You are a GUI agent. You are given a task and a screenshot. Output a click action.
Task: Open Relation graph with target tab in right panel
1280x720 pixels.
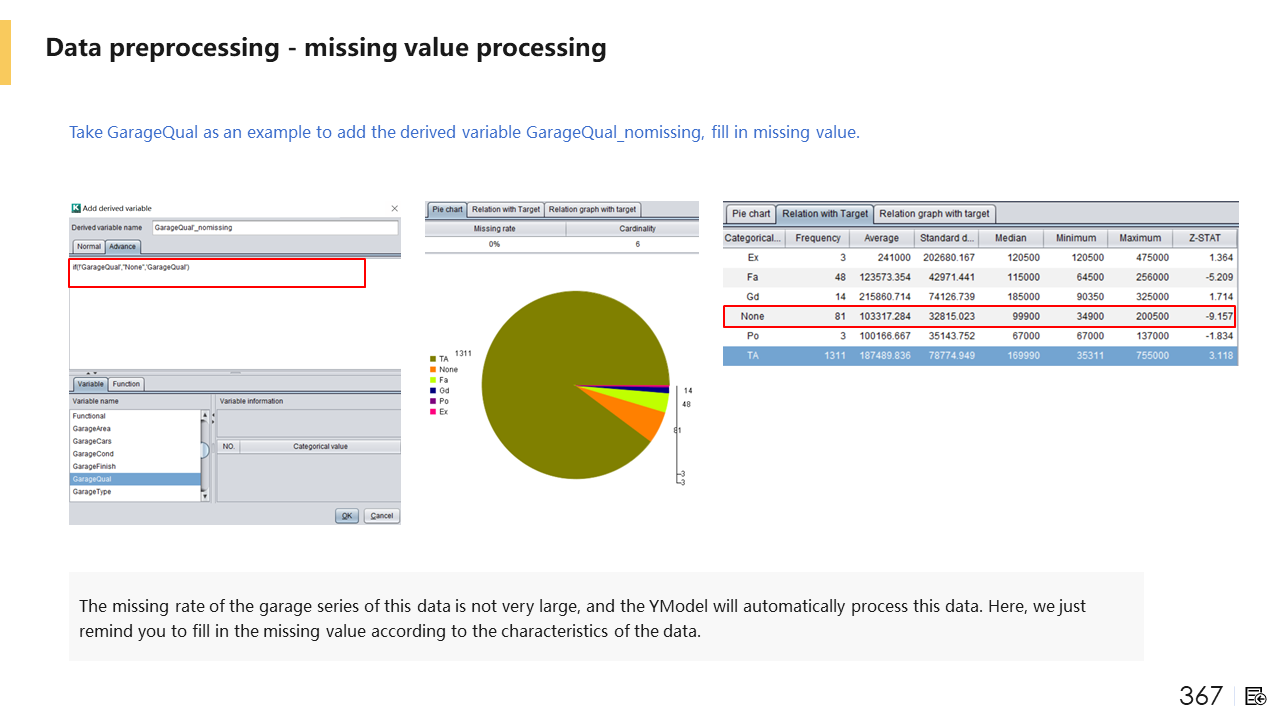934,214
